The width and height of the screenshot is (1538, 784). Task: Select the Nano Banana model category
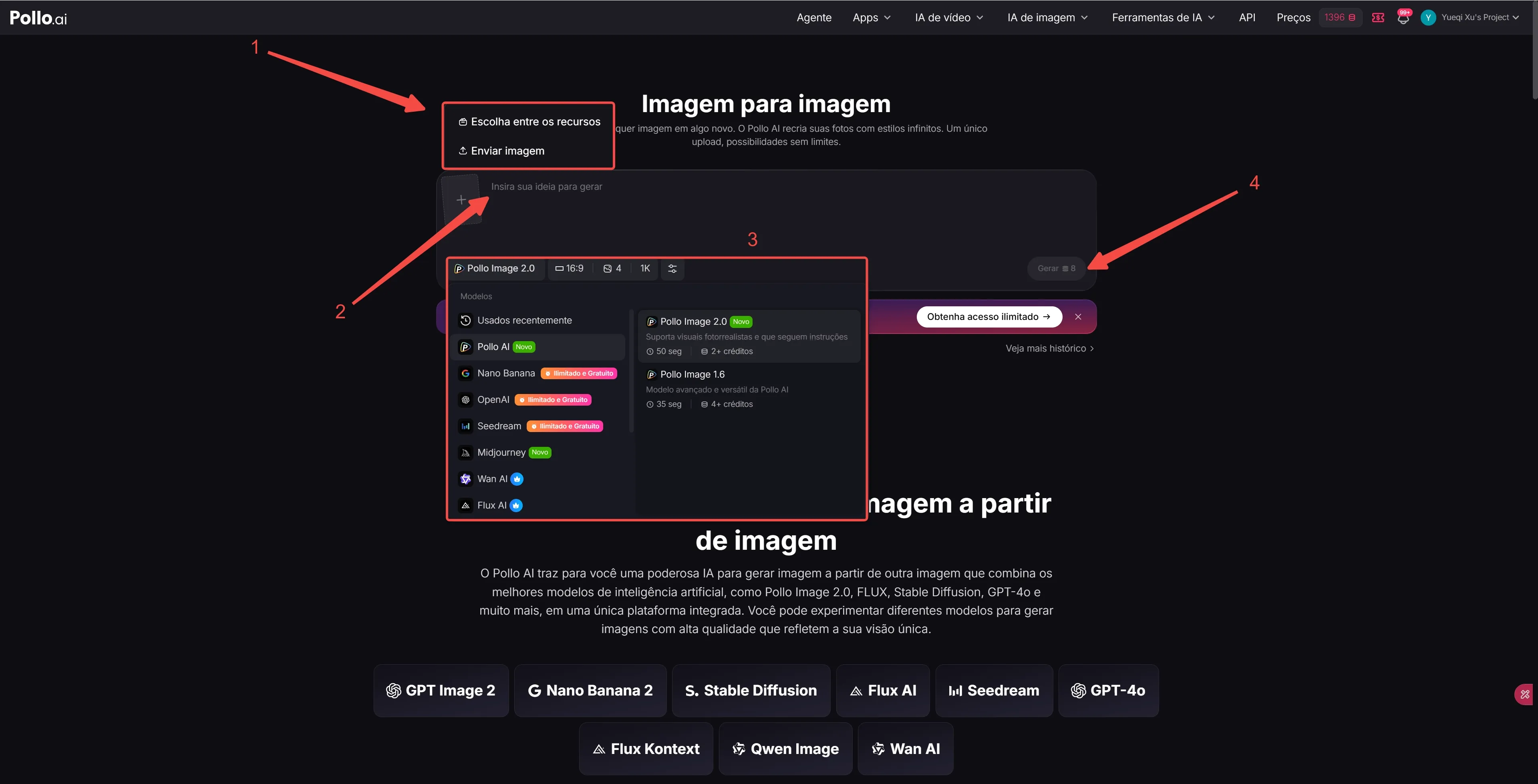point(539,373)
